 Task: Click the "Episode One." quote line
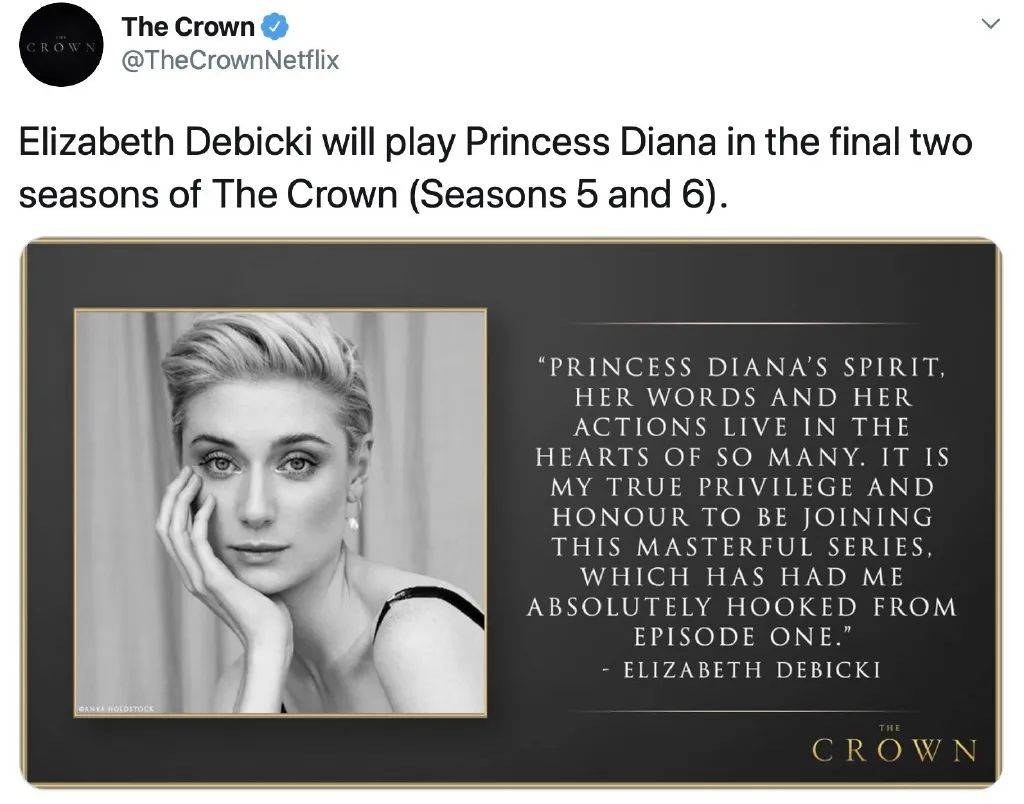pyautogui.click(x=741, y=636)
